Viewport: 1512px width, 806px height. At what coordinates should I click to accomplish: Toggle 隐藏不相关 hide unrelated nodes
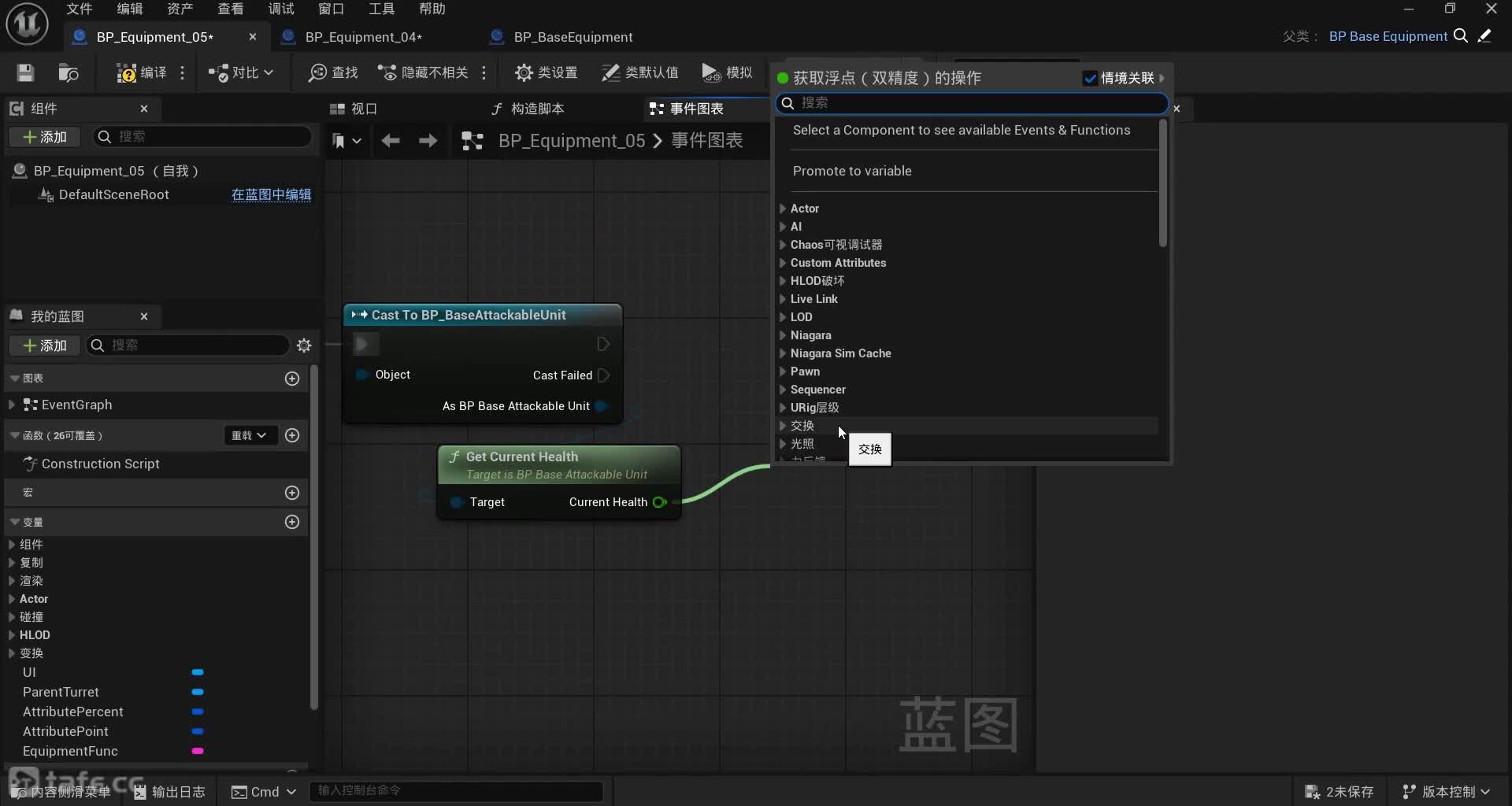point(424,73)
